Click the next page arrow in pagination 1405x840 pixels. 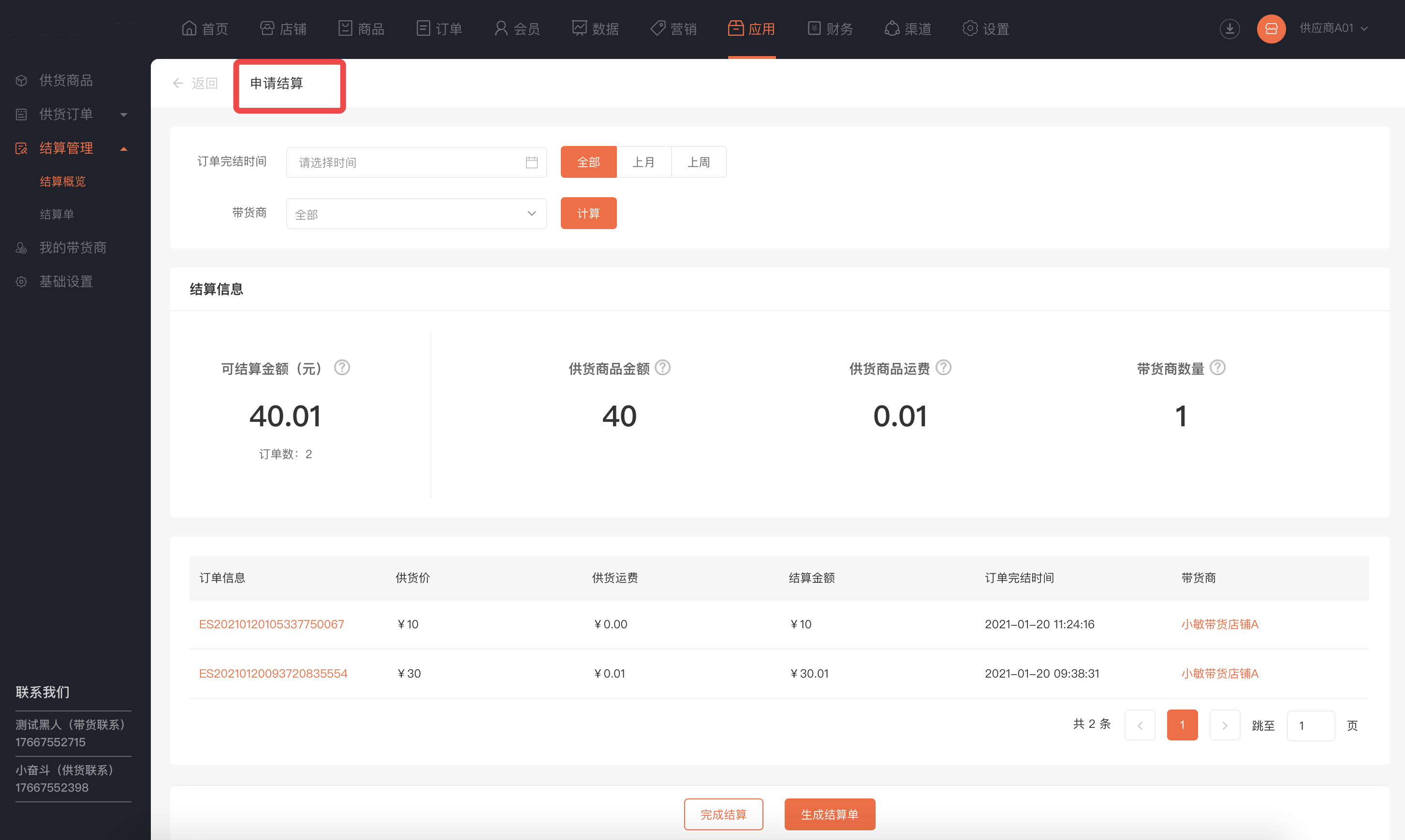point(1225,725)
